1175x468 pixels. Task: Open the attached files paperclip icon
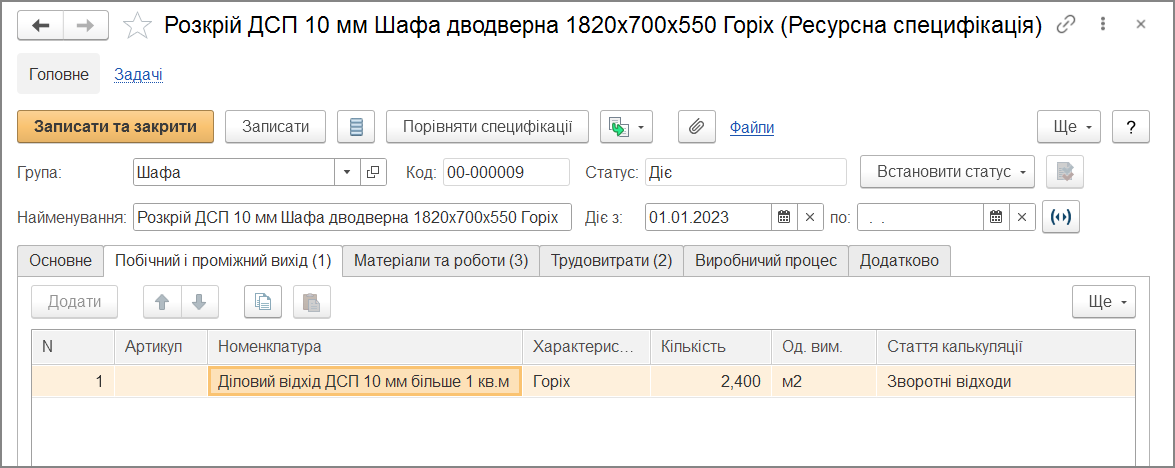697,127
